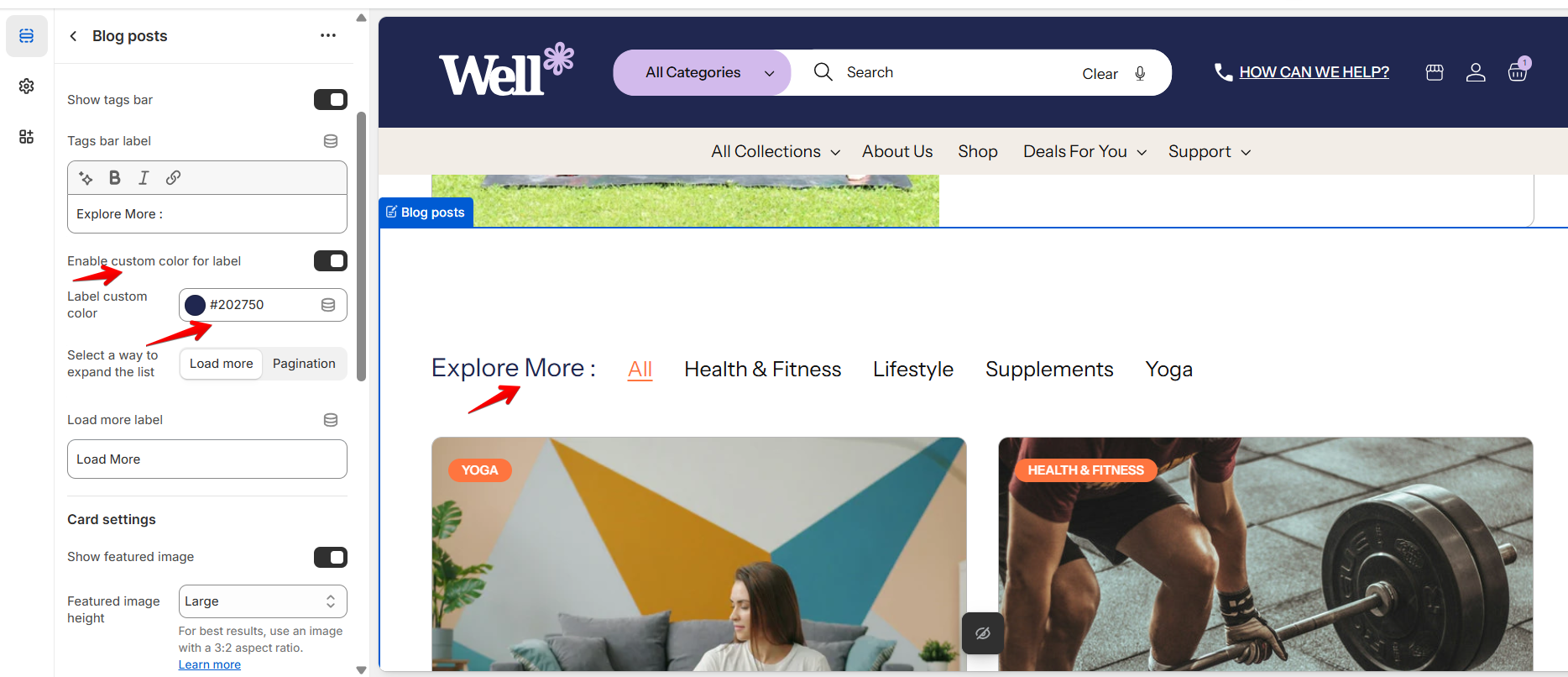Viewport: 1568px width, 677px height.
Task: Click the voice search microphone icon
Action: coord(1140,73)
